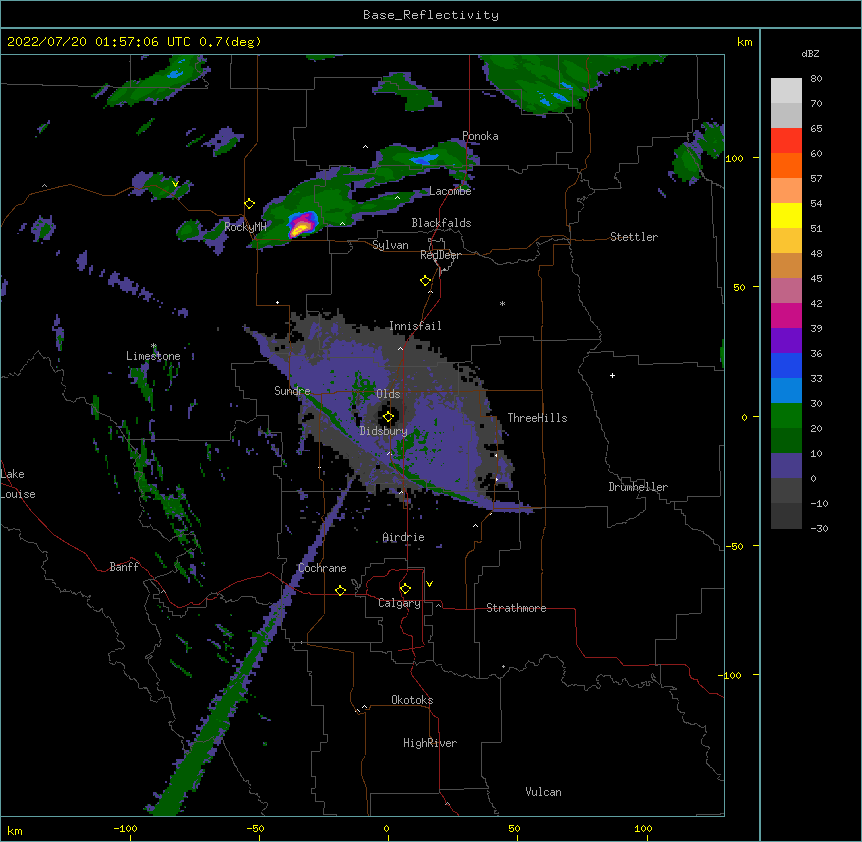Screen dimensions: 862x842
Task: Click the 80 value on dBZ scale
Action: pos(816,79)
